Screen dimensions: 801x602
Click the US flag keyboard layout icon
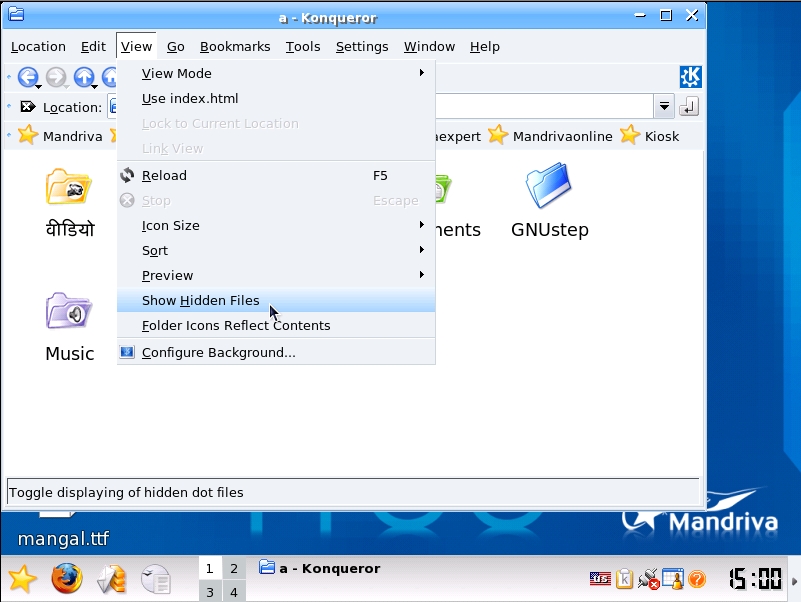(600, 578)
